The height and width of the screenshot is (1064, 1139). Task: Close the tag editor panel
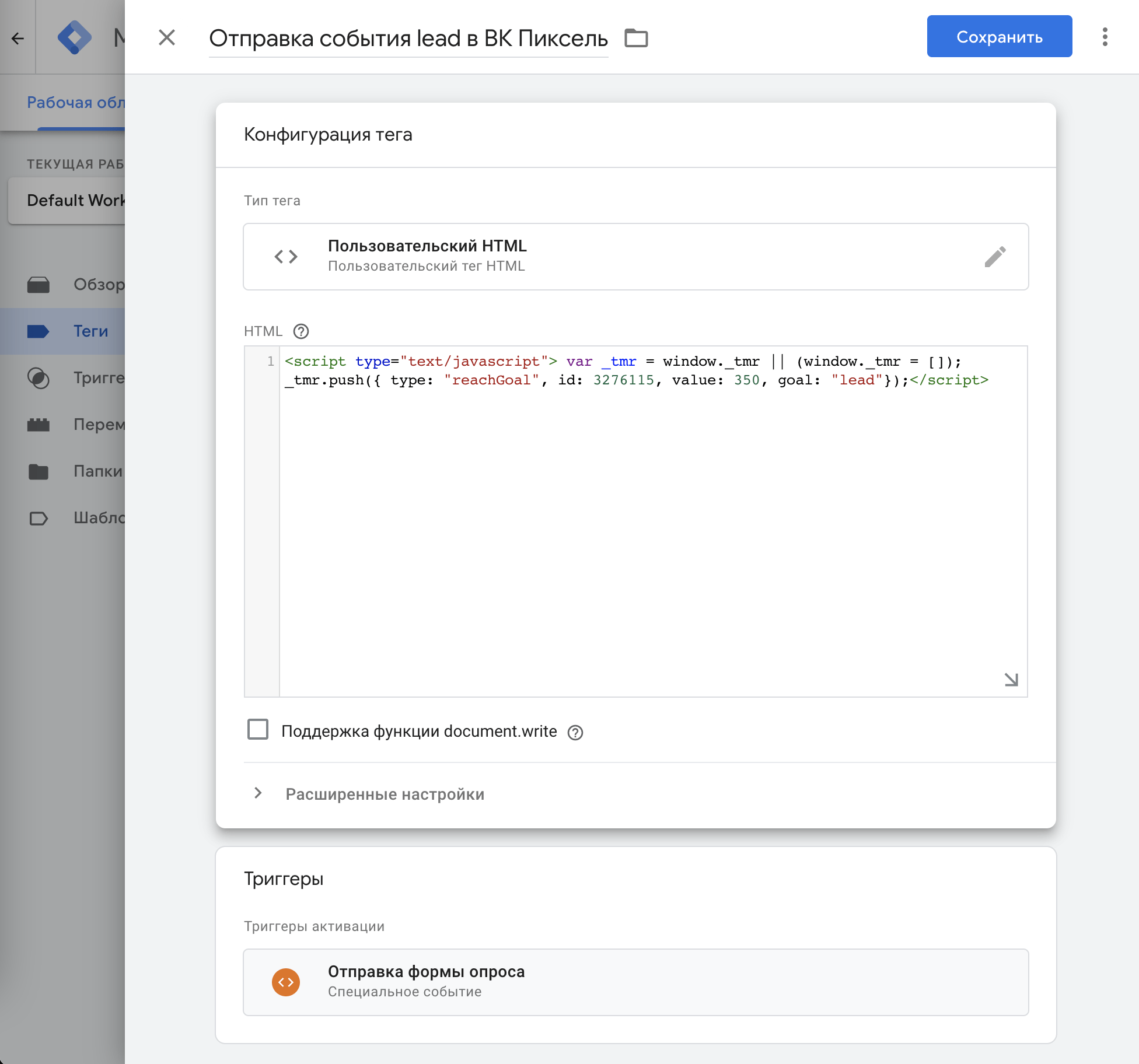click(x=167, y=37)
